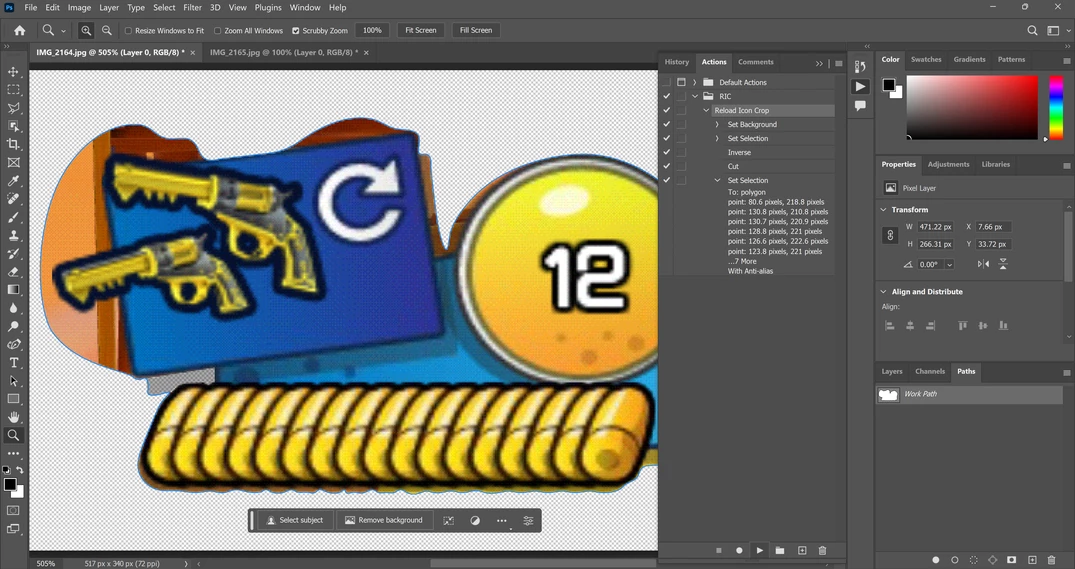Click the Home icon in options bar

[20, 30]
